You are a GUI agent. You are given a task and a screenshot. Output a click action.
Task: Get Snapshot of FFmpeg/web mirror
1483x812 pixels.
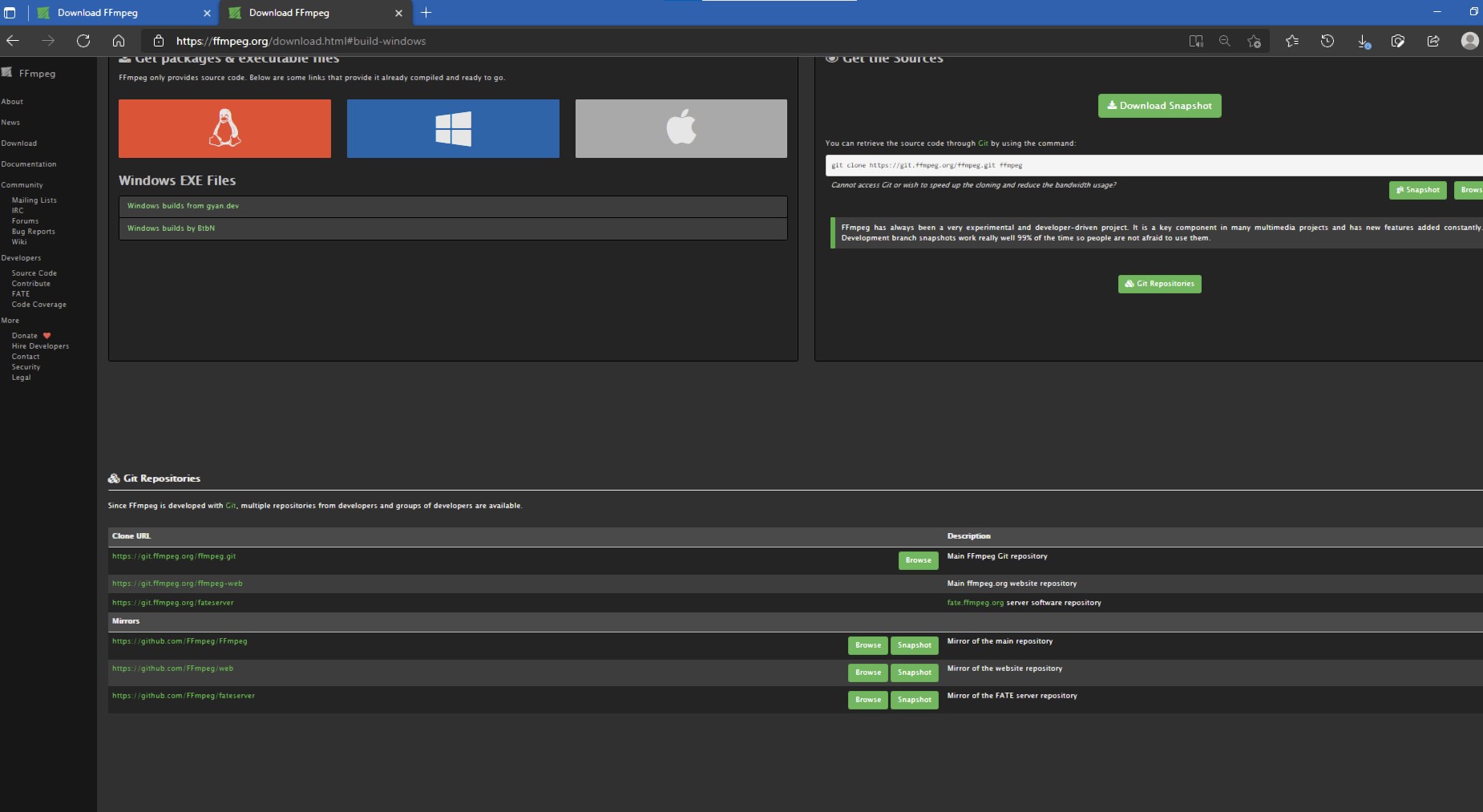914,673
